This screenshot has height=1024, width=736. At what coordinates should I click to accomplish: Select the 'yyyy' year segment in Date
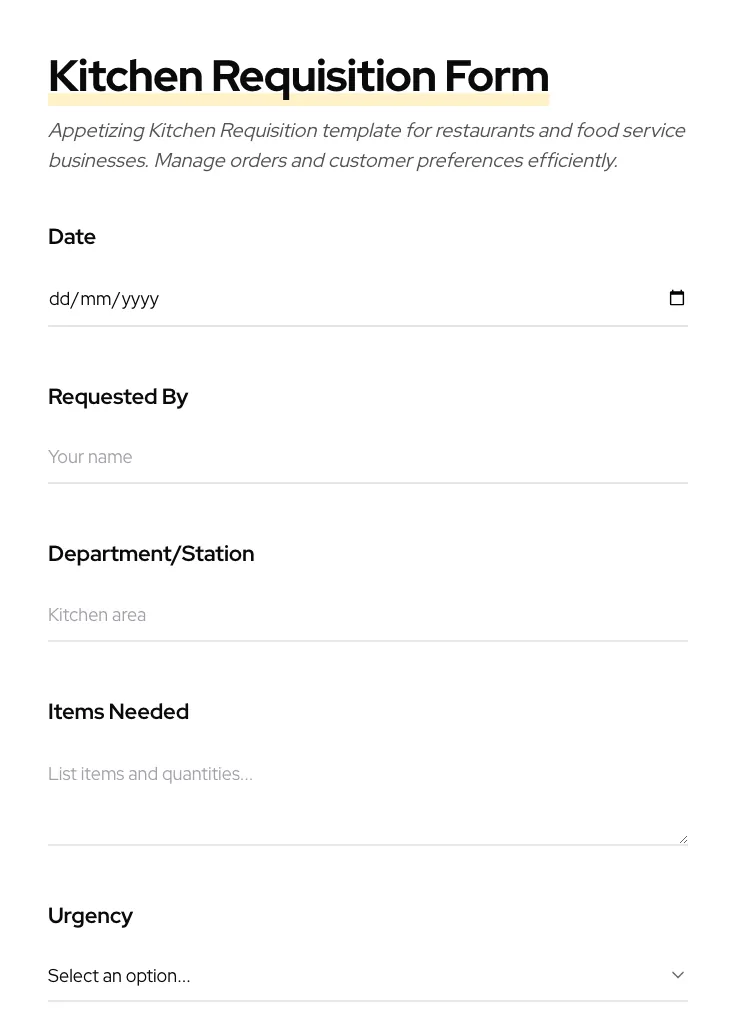click(141, 299)
